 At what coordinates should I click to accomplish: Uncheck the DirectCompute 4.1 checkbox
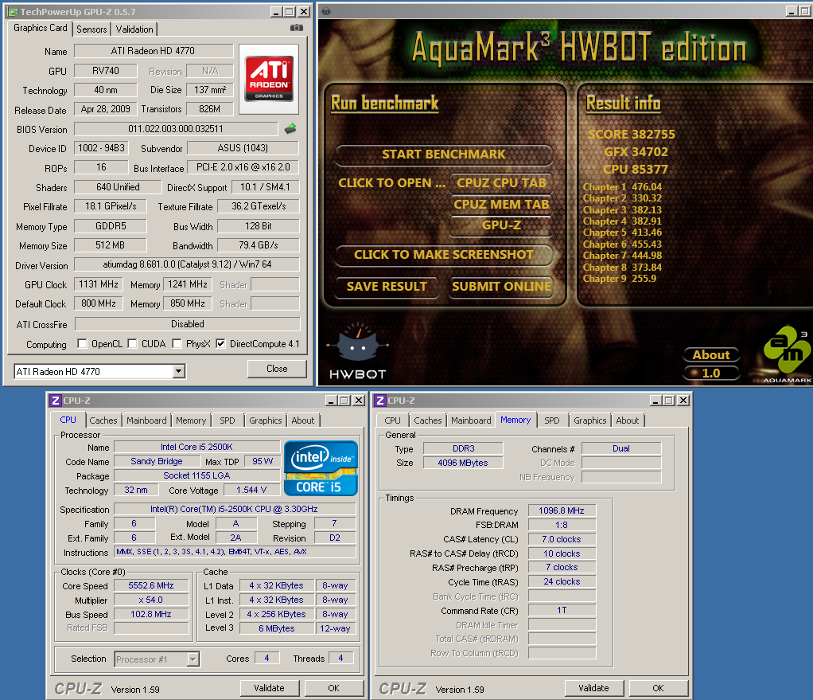click(220, 343)
